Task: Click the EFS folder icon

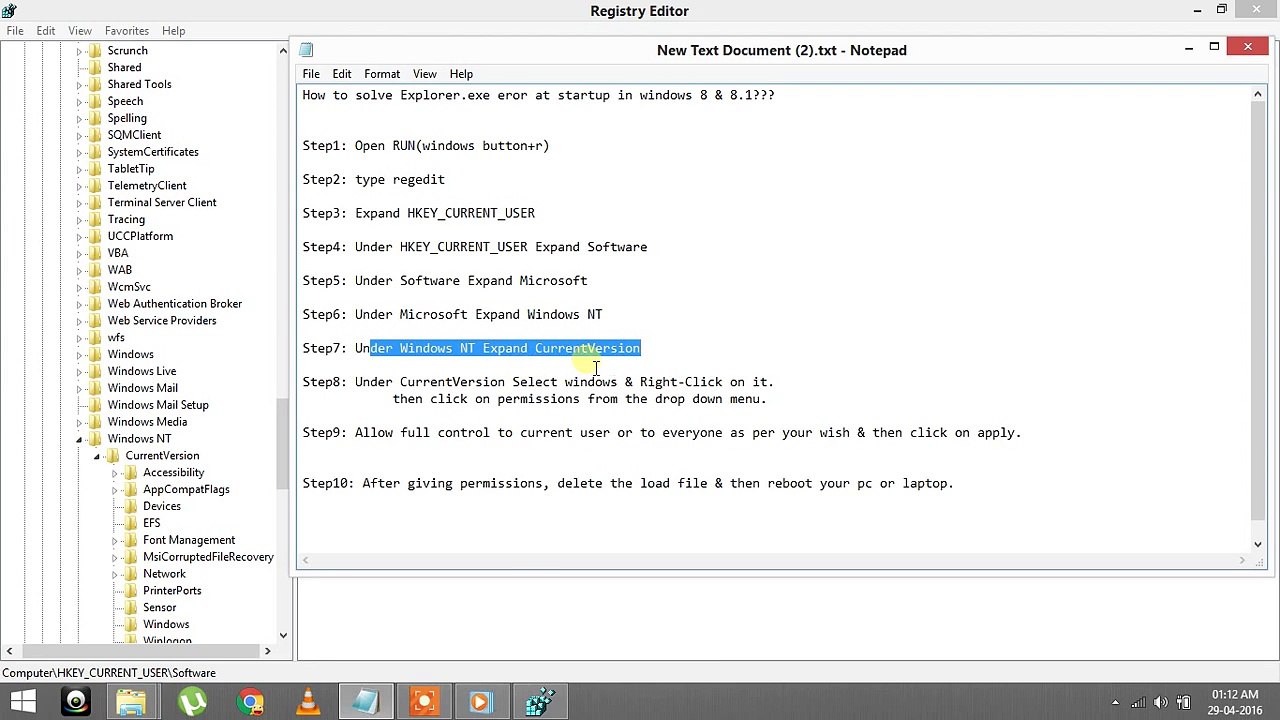Action: 130,523
